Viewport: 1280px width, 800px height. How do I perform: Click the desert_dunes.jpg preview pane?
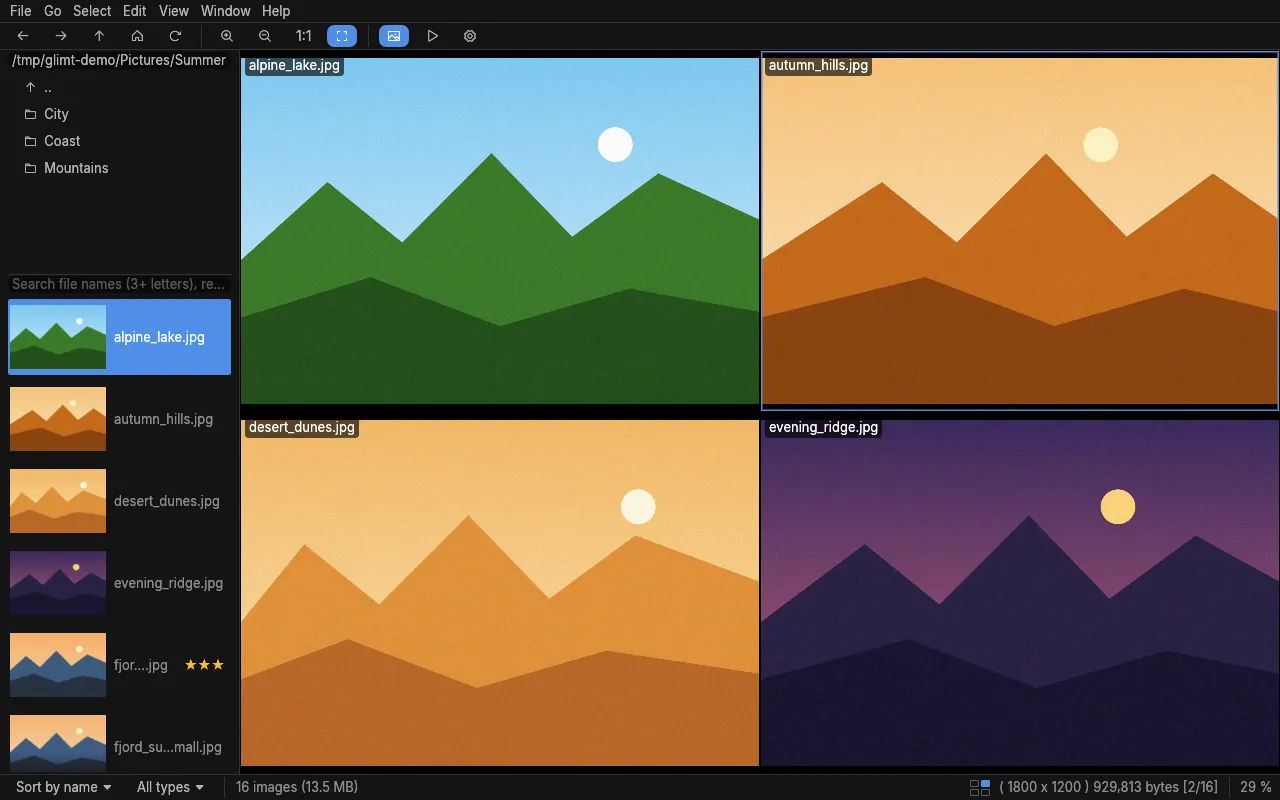click(500, 593)
